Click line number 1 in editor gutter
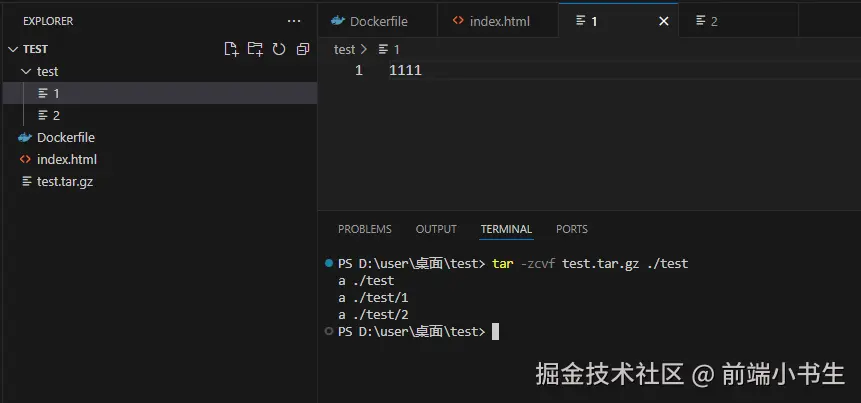Screen dimensions: 861x403 point(359,70)
